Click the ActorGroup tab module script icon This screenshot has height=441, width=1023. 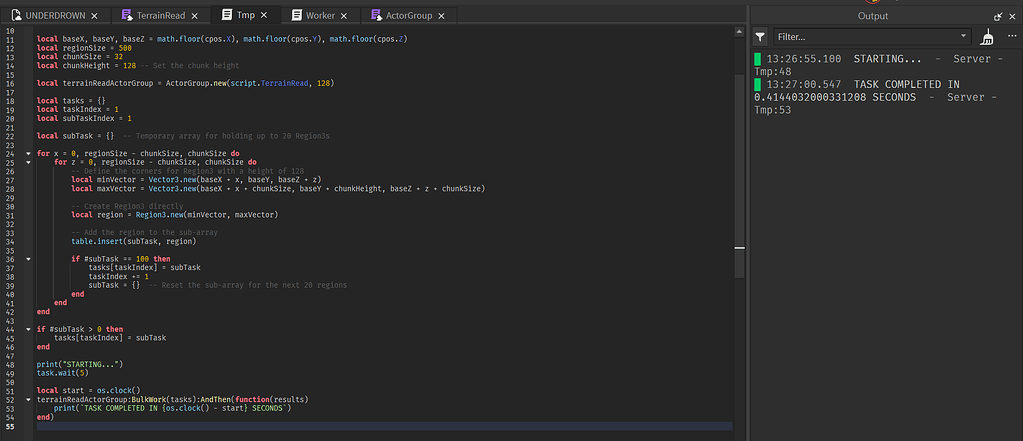coord(376,16)
